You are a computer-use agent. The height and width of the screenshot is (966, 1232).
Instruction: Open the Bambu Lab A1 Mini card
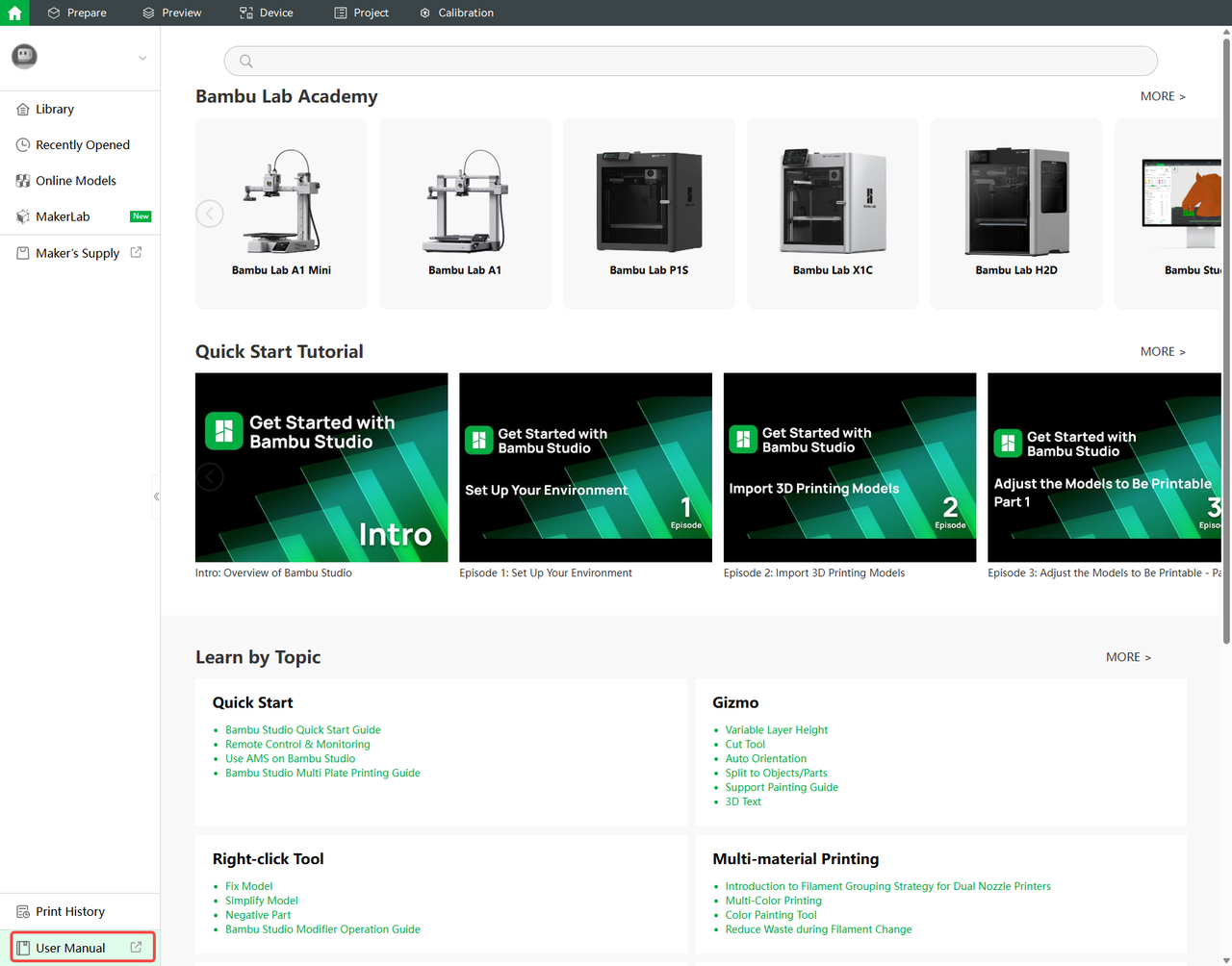click(x=281, y=214)
